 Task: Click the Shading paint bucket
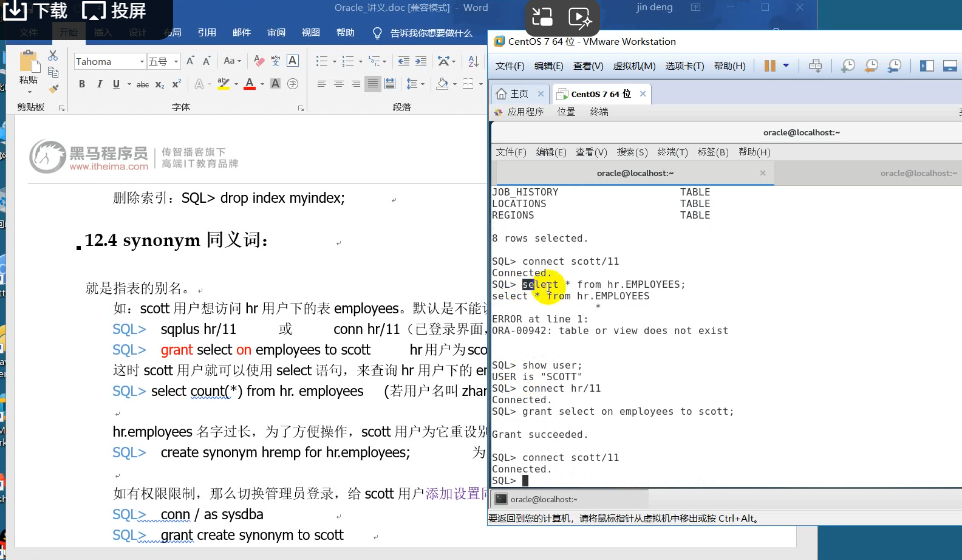point(442,83)
